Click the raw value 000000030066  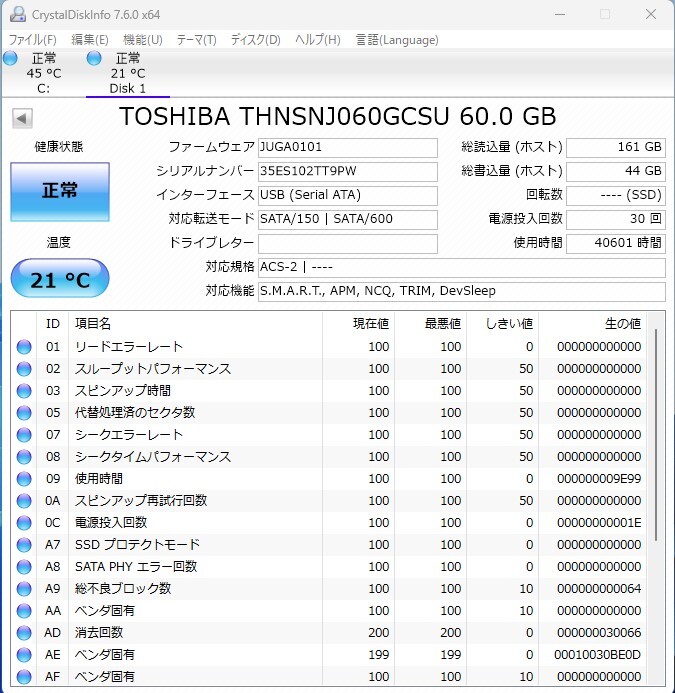599,633
